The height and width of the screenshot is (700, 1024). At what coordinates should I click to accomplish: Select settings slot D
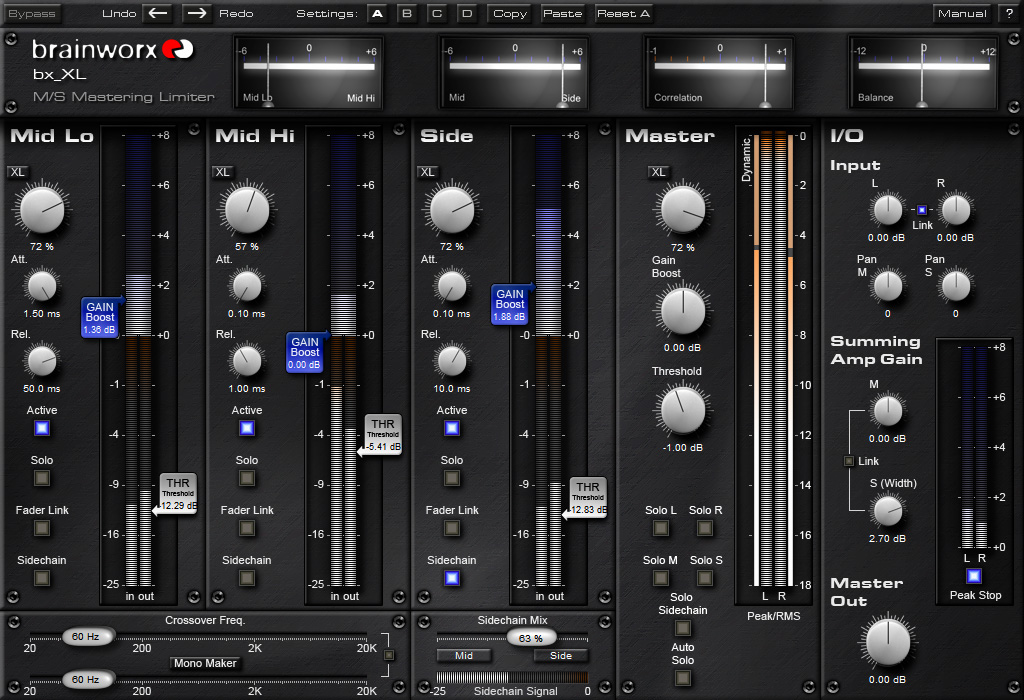[467, 14]
